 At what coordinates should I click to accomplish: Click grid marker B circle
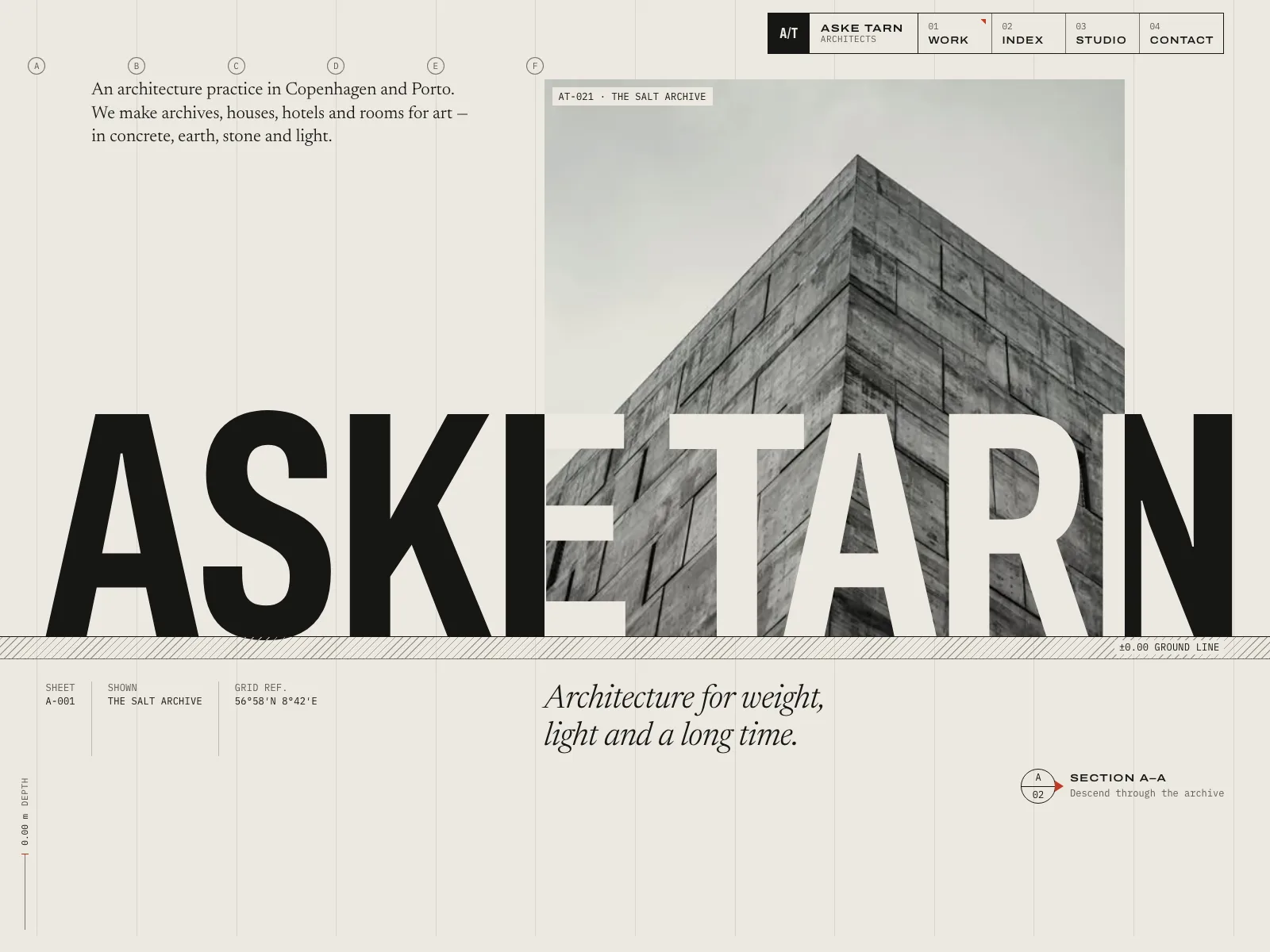point(137,66)
